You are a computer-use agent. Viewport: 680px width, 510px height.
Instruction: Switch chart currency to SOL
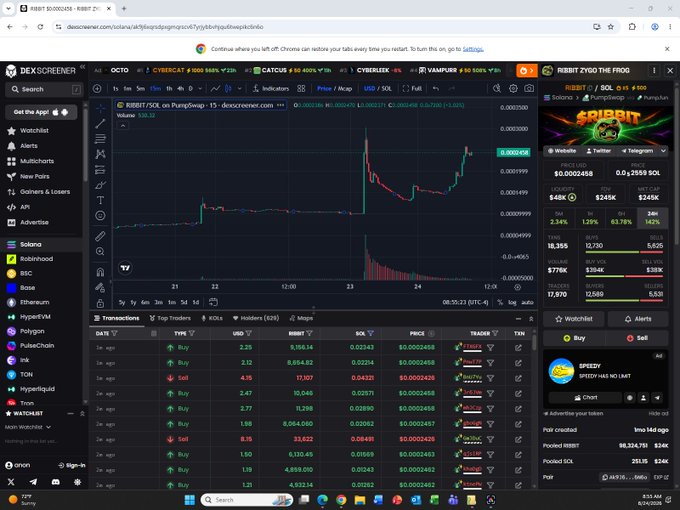386,88
